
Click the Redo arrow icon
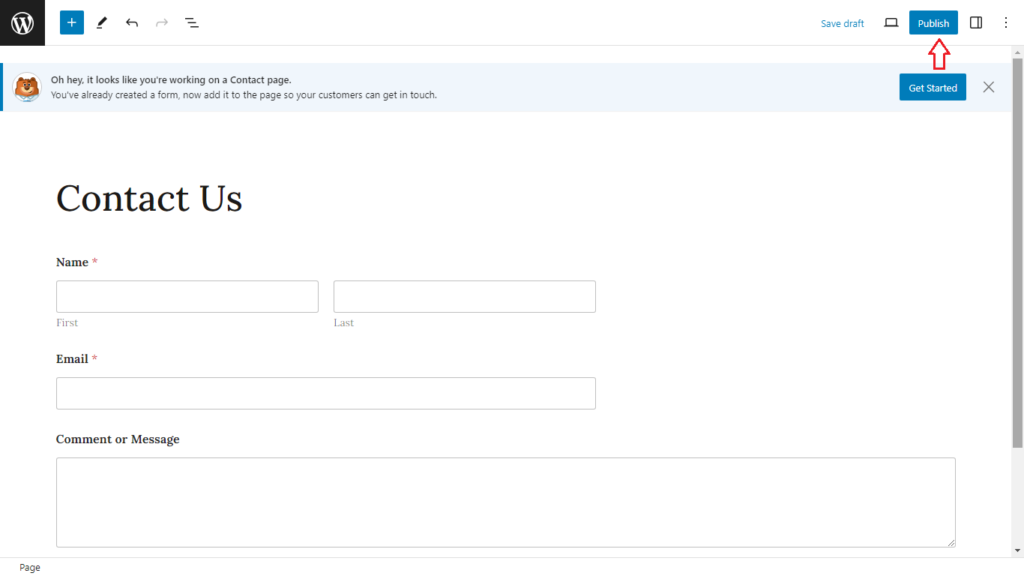point(162,23)
